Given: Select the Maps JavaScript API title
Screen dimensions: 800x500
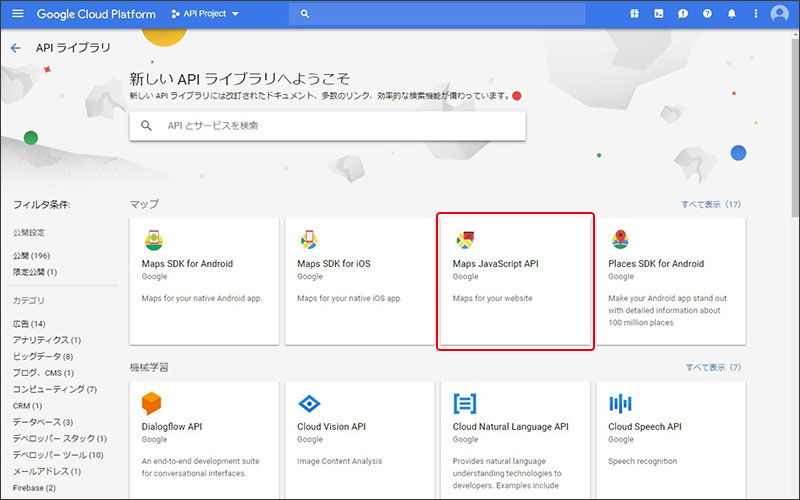Looking at the screenshot, I should click(x=495, y=264).
